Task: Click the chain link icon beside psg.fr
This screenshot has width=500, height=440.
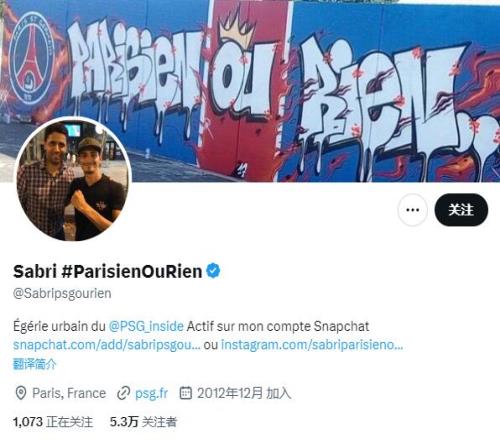Action: point(123,393)
